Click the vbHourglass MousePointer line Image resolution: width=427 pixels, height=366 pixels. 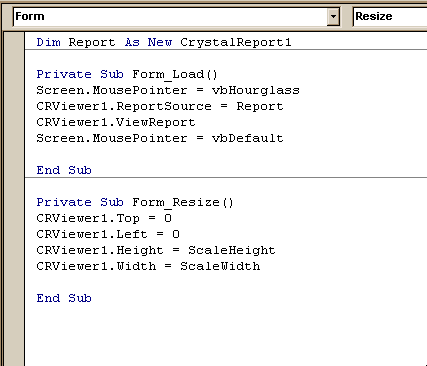[x=168, y=90]
